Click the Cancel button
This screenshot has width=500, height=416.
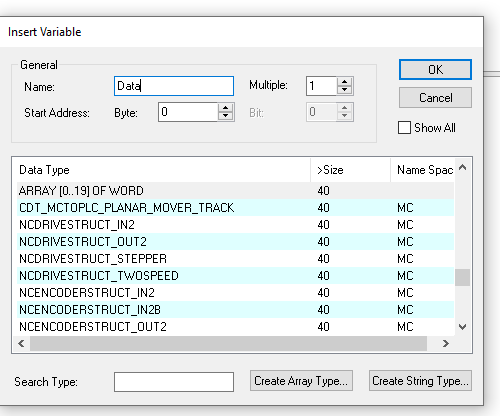coord(435,98)
